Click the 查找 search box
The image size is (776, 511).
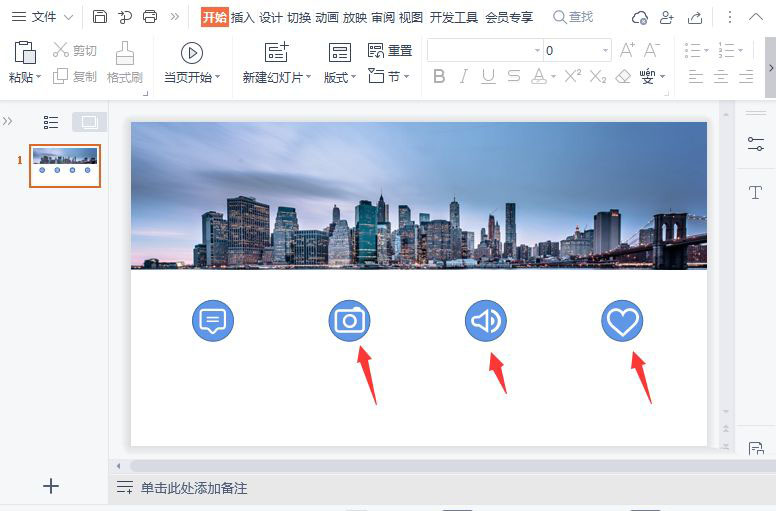click(x=573, y=17)
